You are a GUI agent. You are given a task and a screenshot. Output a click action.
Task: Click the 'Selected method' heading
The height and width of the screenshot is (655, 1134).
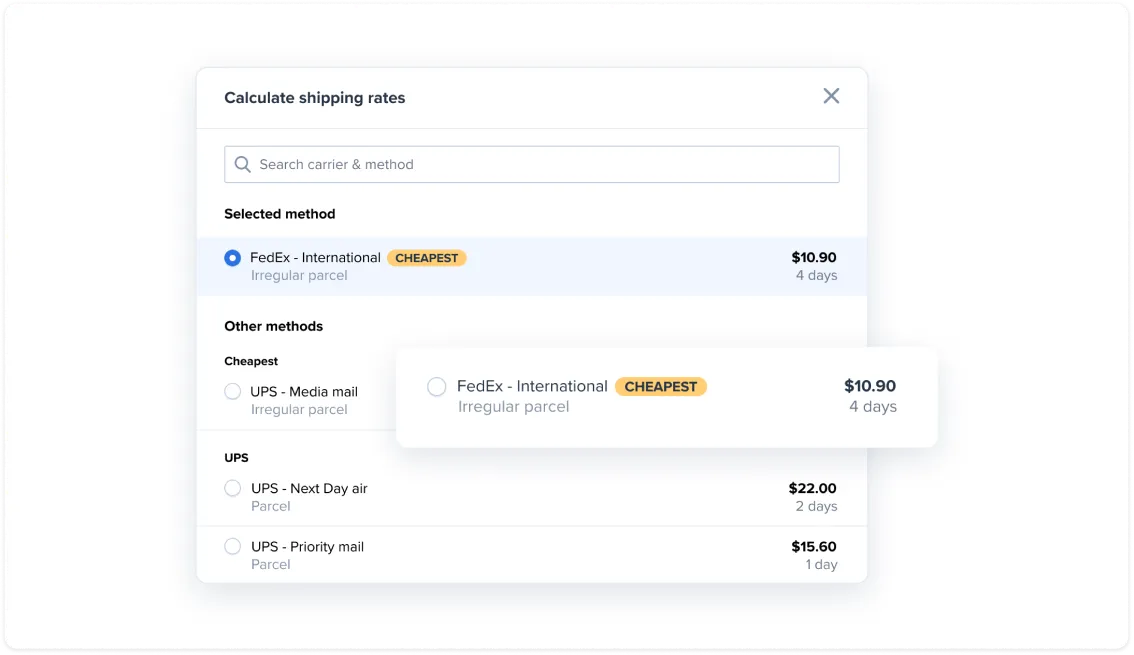click(280, 214)
